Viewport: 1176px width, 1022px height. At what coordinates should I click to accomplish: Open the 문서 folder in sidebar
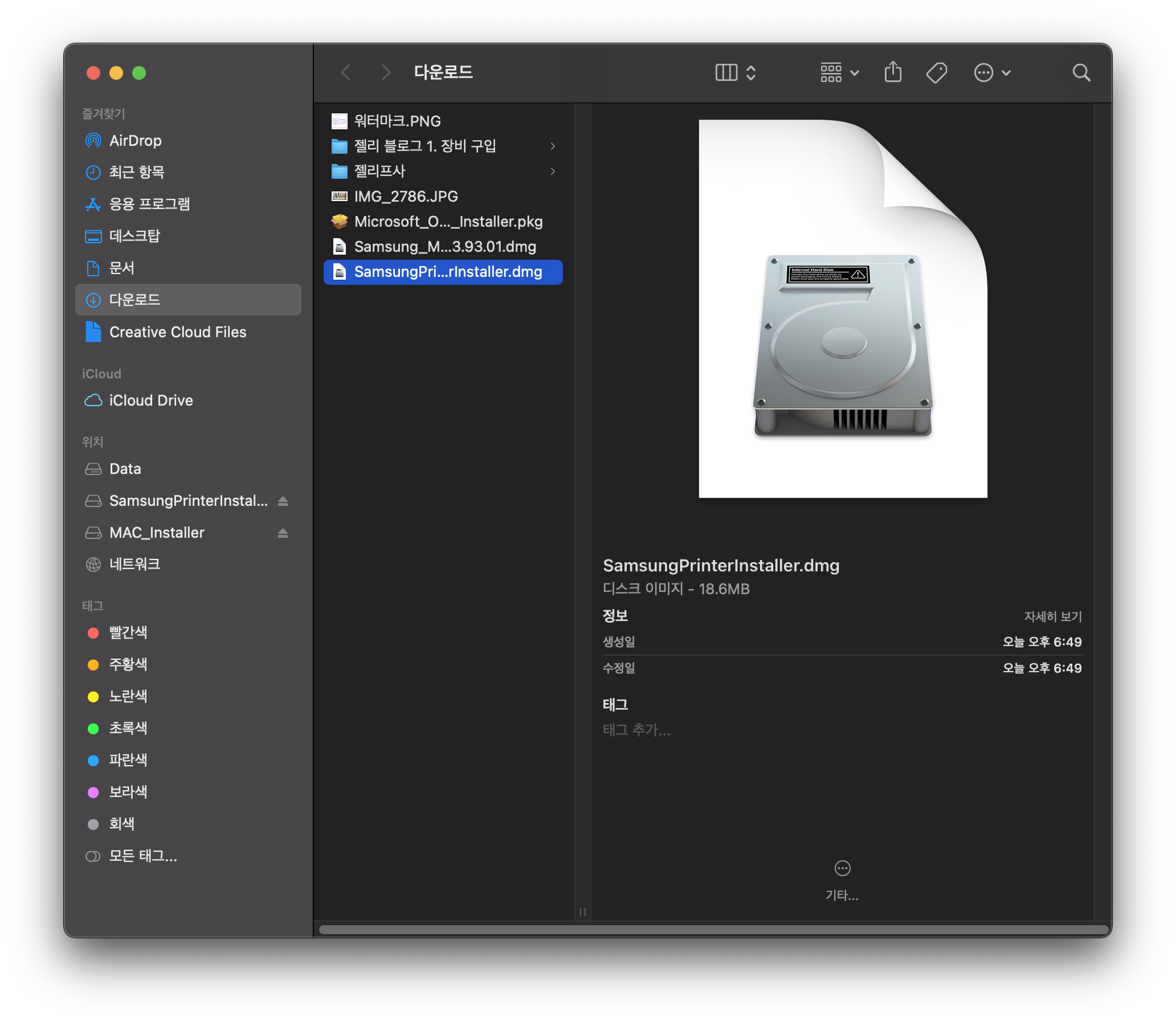[x=187, y=268]
